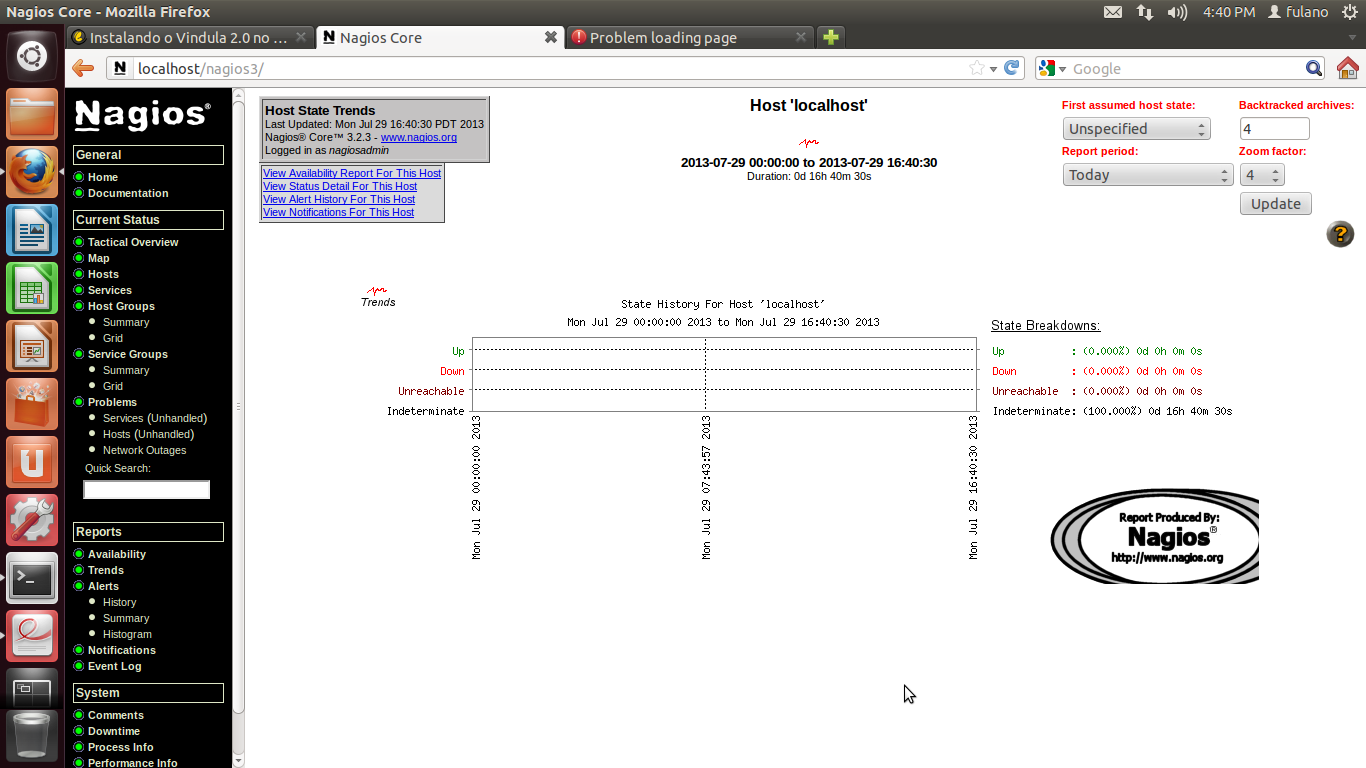The image size is (1366, 768).
Task: Open Process Info in sidebar
Action: pyautogui.click(x=121, y=747)
